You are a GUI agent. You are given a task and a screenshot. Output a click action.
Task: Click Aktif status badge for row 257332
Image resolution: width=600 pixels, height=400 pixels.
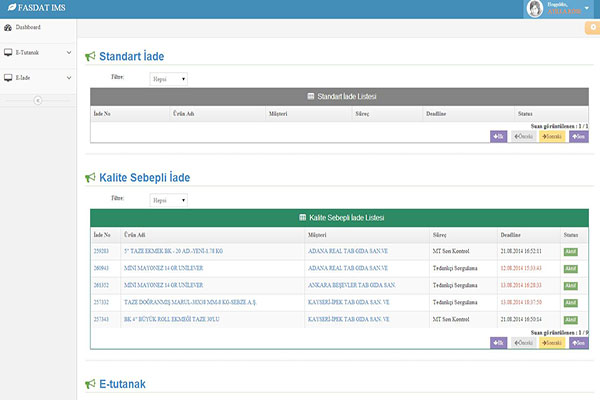tap(571, 303)
